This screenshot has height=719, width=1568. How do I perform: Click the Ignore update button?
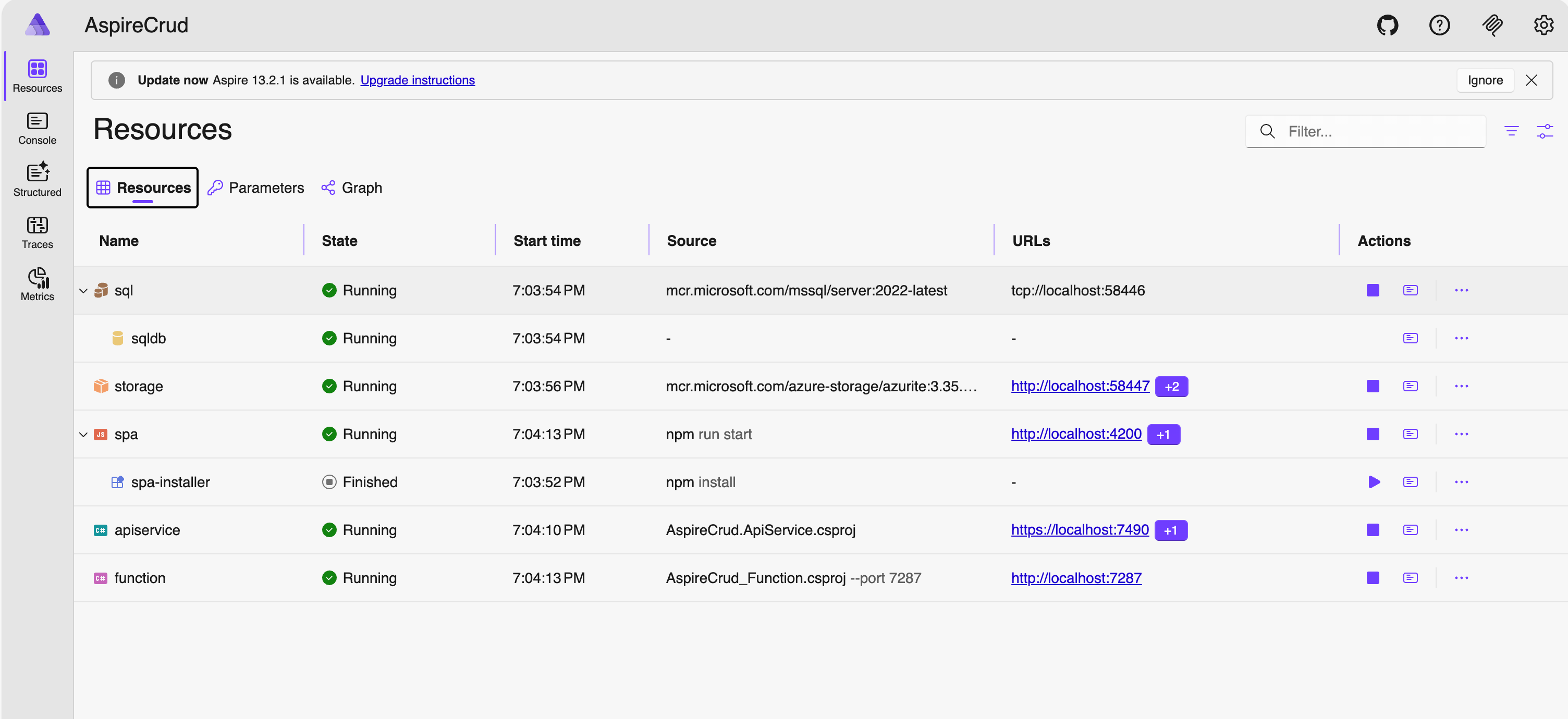pos(1484,80)
